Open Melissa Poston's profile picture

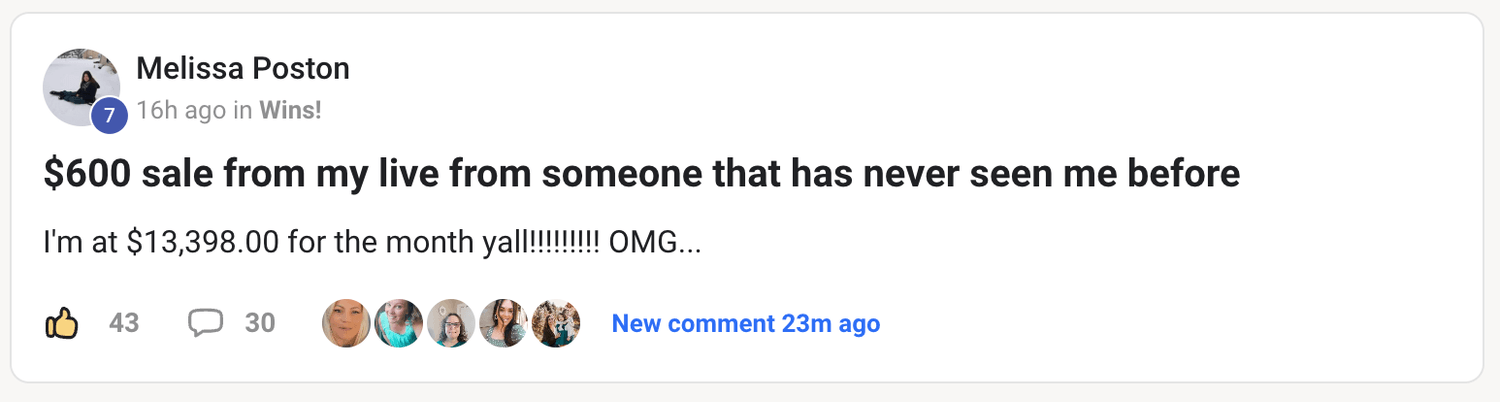coord(80,85)
